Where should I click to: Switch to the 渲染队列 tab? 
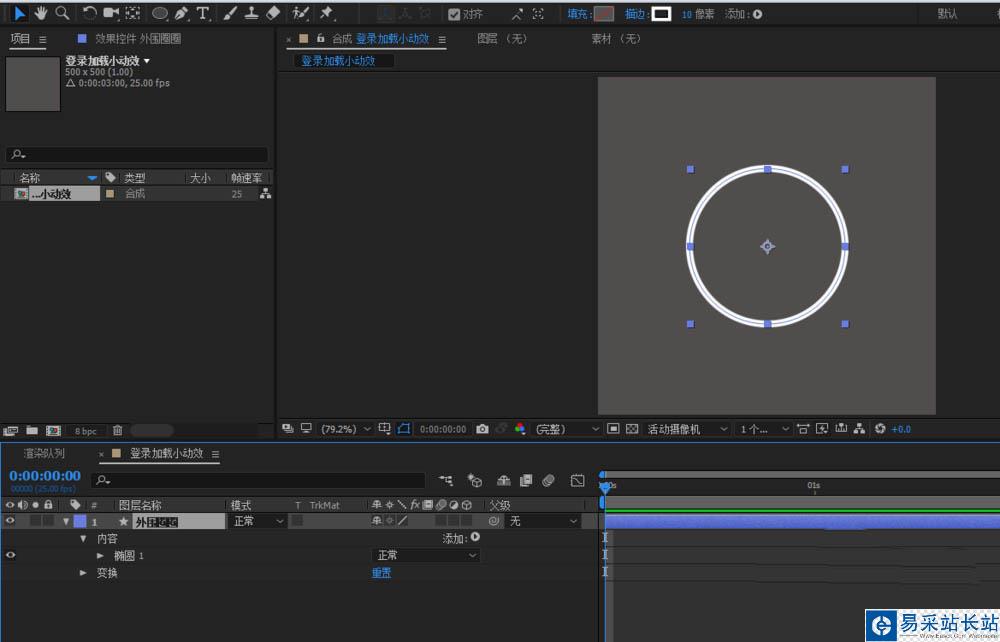pos(44,453)
